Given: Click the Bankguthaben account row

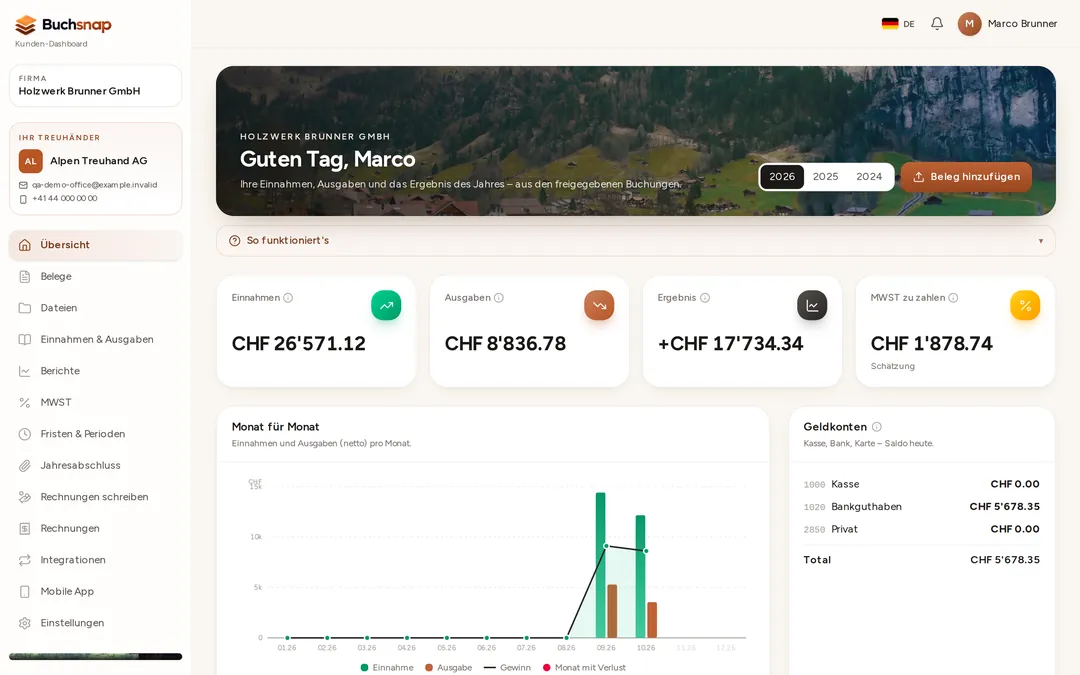Looking at the screenshot, I should (922, 507).
